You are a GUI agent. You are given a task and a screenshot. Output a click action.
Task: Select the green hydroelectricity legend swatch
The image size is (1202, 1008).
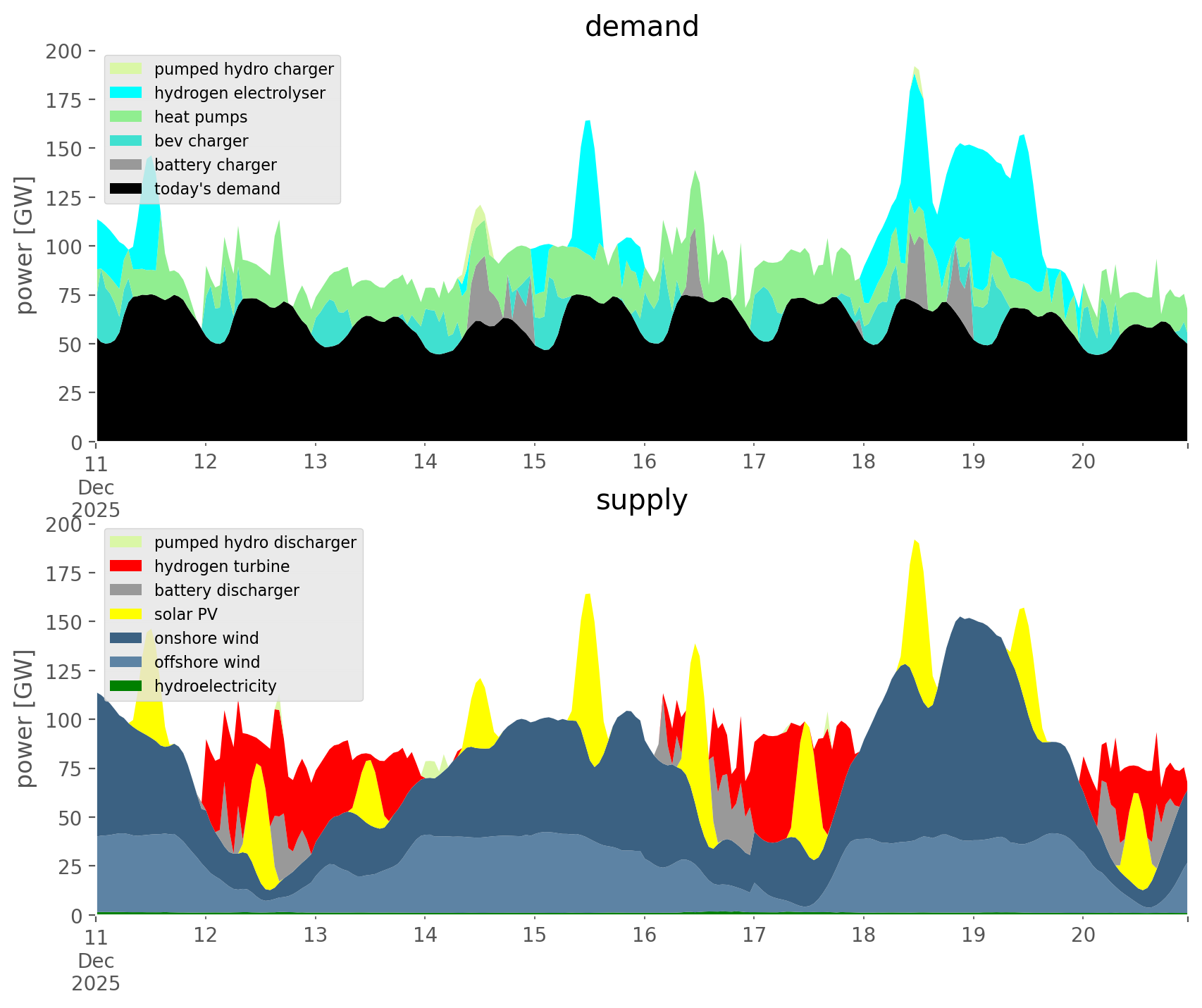click(x=126, y=686)
